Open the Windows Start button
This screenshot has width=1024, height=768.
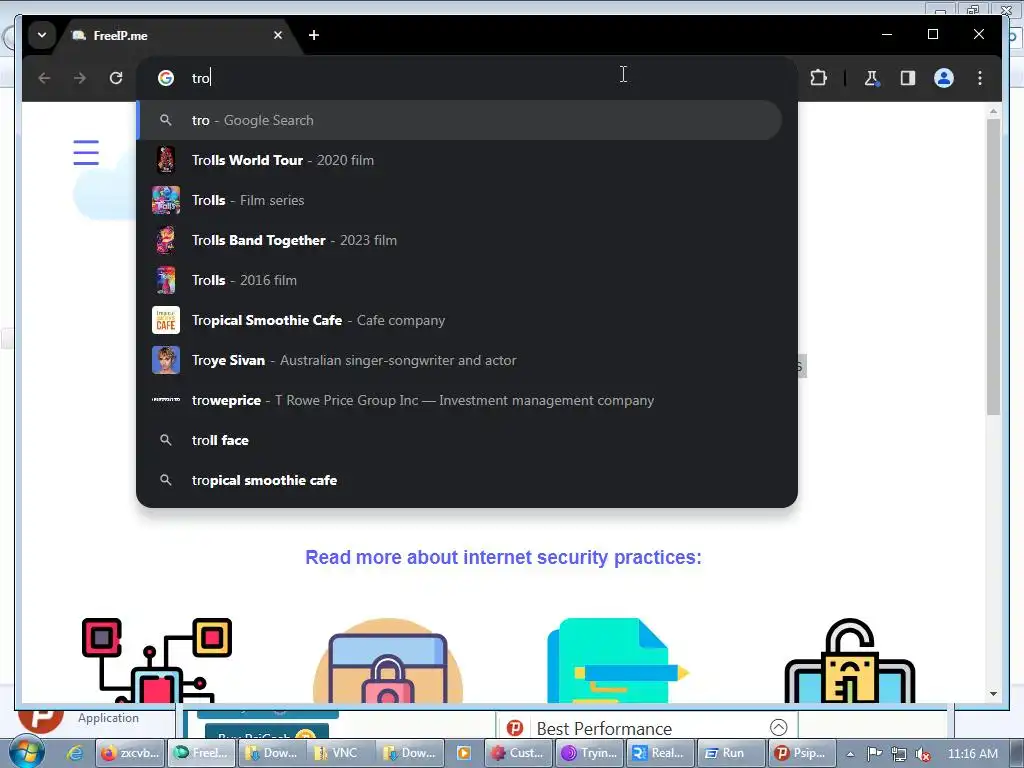[x=26, y=752]
